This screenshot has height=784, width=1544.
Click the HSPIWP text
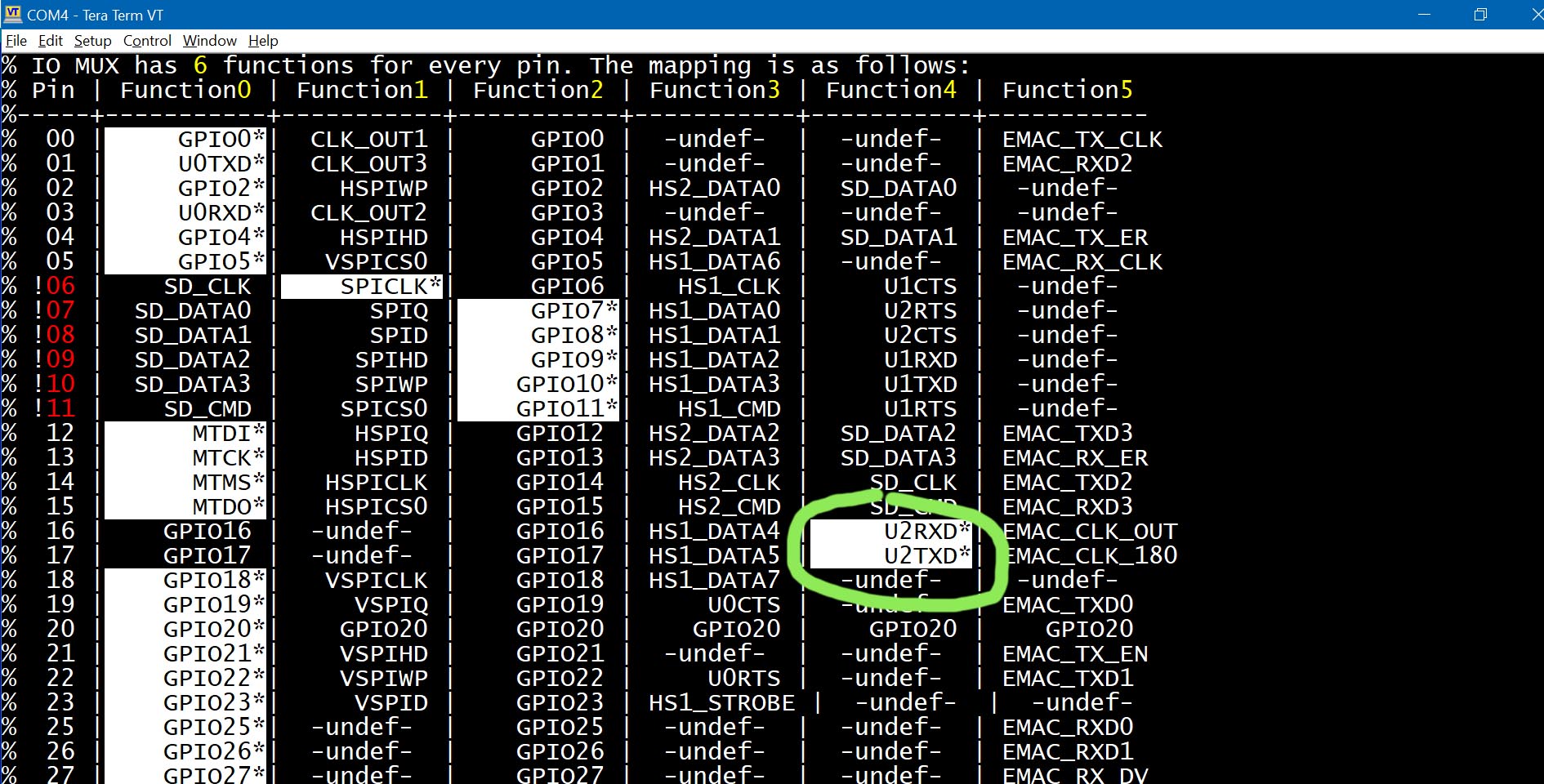[384, 189]
